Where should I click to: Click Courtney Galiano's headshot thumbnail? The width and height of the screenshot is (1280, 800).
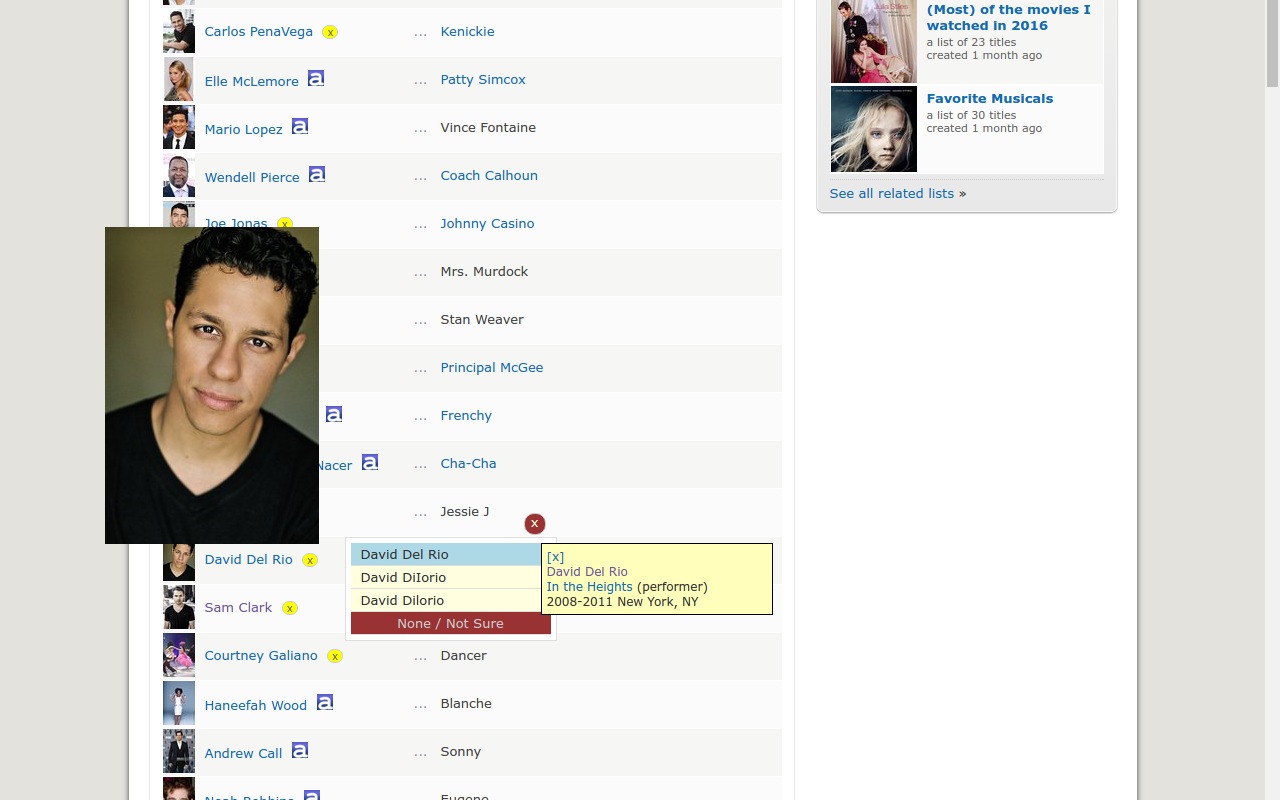179,656
